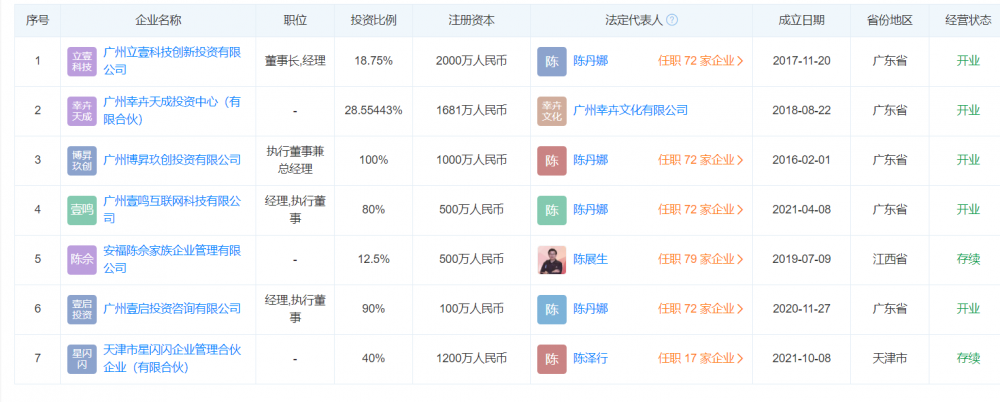Screen dimensions: 1000x402
Task: Expand 任职 17 家企业 for 陈泽行
Action: pyautogui.click(x=700, y=359)
